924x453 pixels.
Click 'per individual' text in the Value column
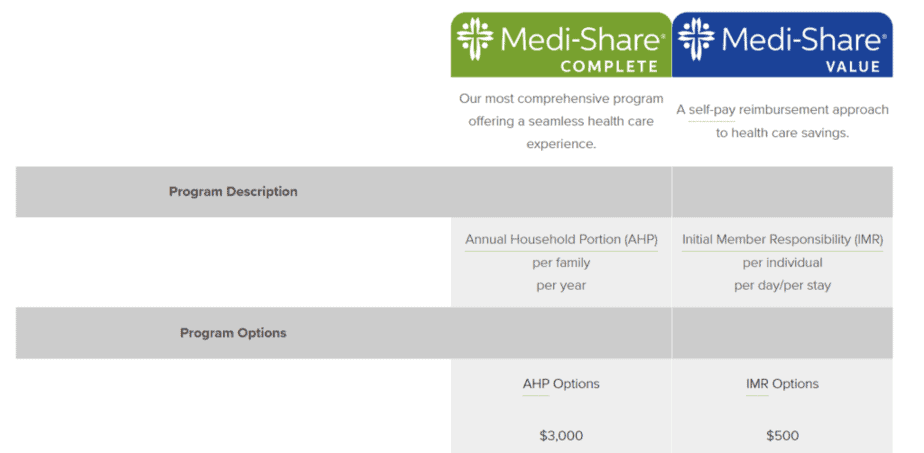pyautogui.click(x=783, y=263)
